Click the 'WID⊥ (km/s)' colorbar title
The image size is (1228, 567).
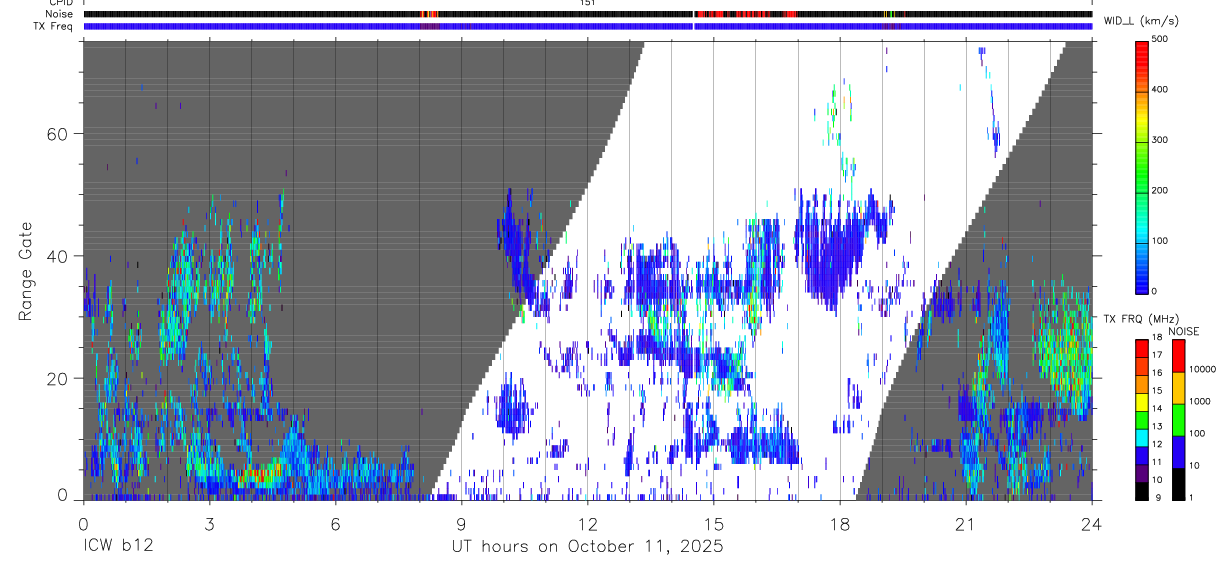[1141, 21]
